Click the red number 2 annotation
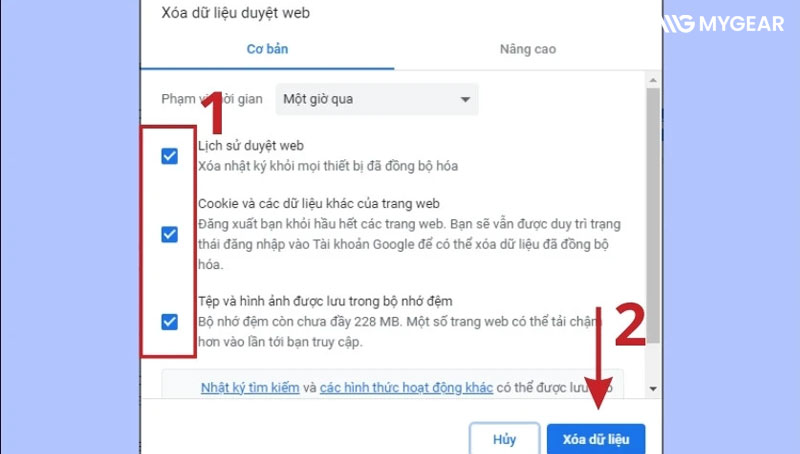Screen dimensions: 800x454 [x=630, y=324]
